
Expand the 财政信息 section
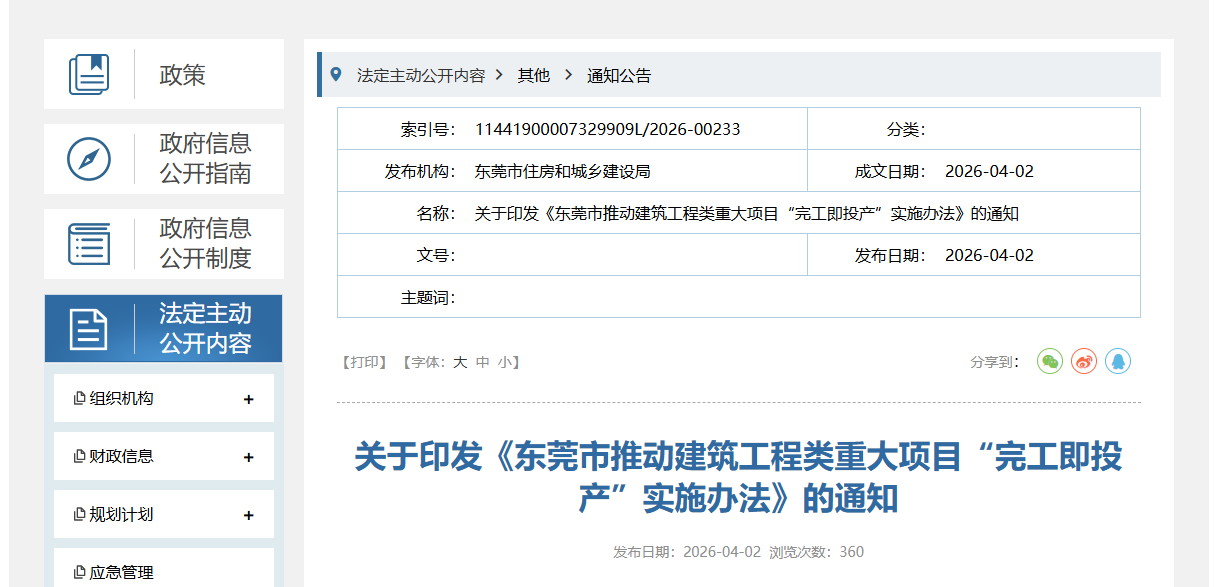click(x=248, y=457)
